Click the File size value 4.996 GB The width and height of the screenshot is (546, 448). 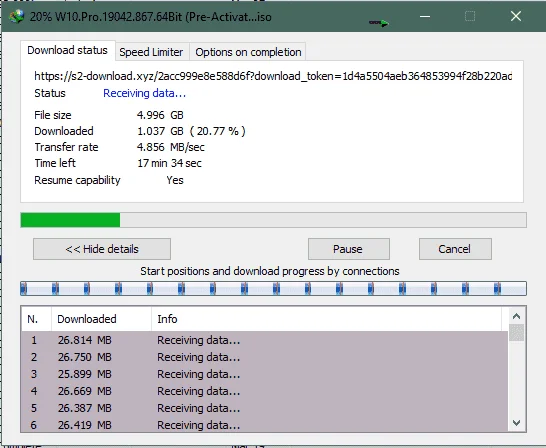(160, 115)
